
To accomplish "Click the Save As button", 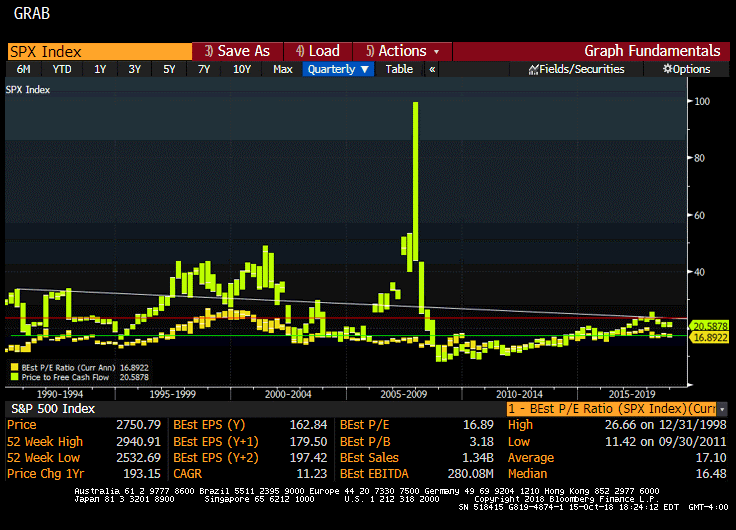I will tap(238, 51).
